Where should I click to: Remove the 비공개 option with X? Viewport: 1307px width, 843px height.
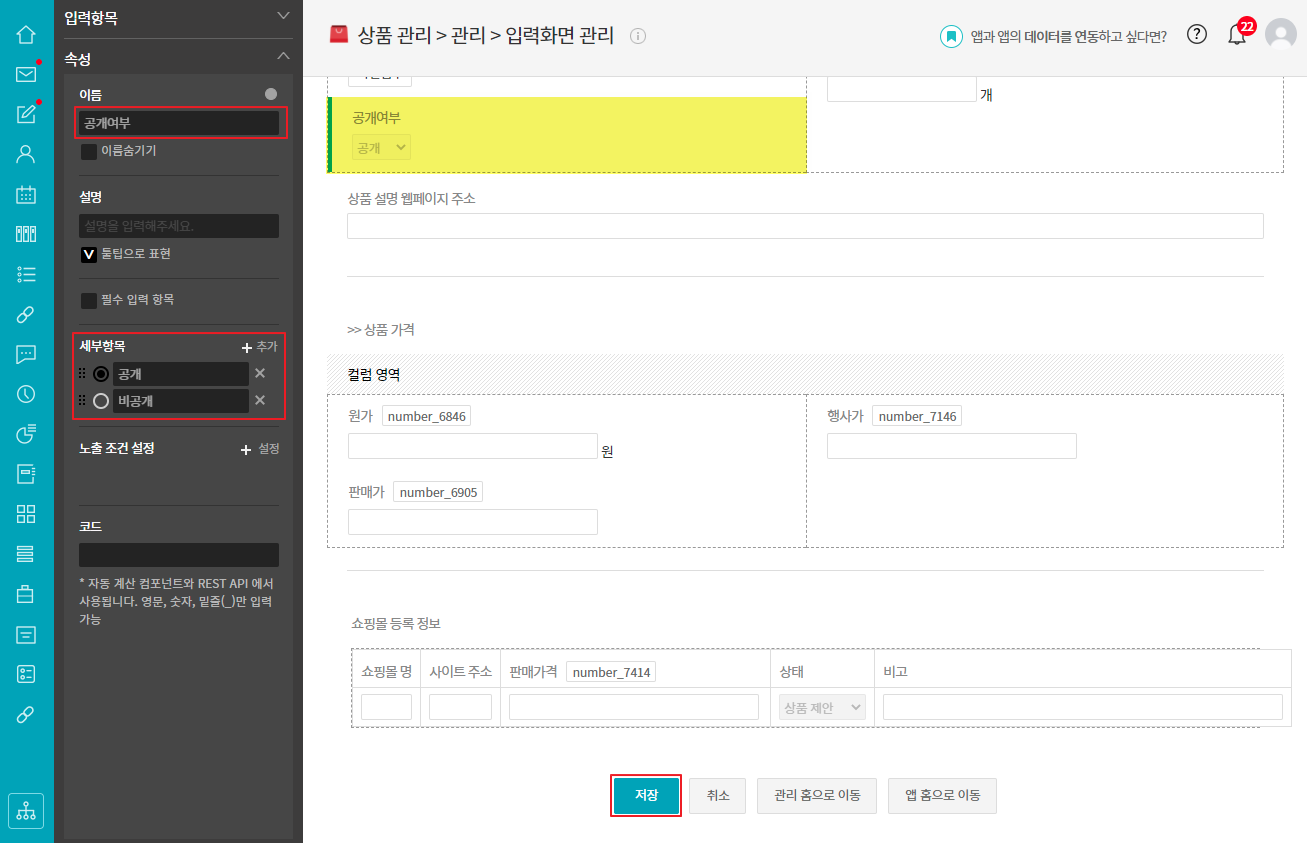pyautogui.click(x=260, y=401)
